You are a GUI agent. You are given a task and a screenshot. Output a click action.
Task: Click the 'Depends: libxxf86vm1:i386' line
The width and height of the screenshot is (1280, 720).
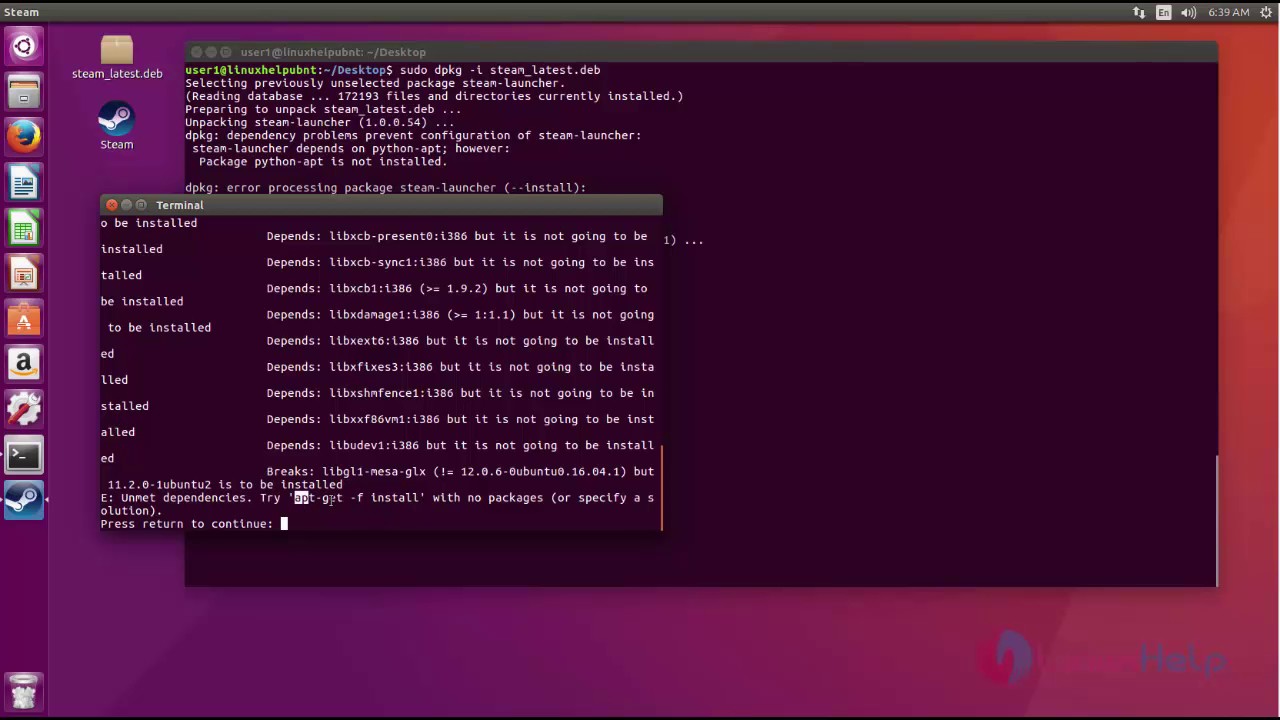click(x=460, y=419)
